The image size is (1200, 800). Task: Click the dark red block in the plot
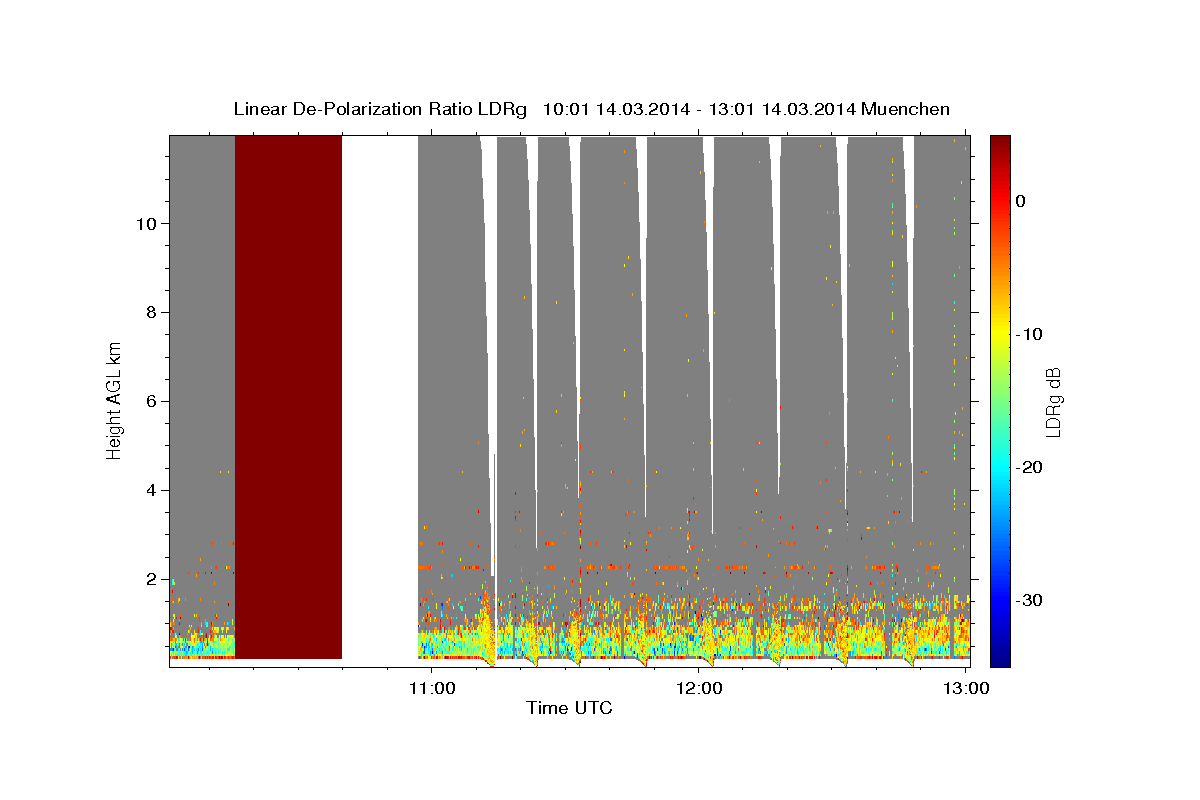pyautogui.click(x=288, y=397)
